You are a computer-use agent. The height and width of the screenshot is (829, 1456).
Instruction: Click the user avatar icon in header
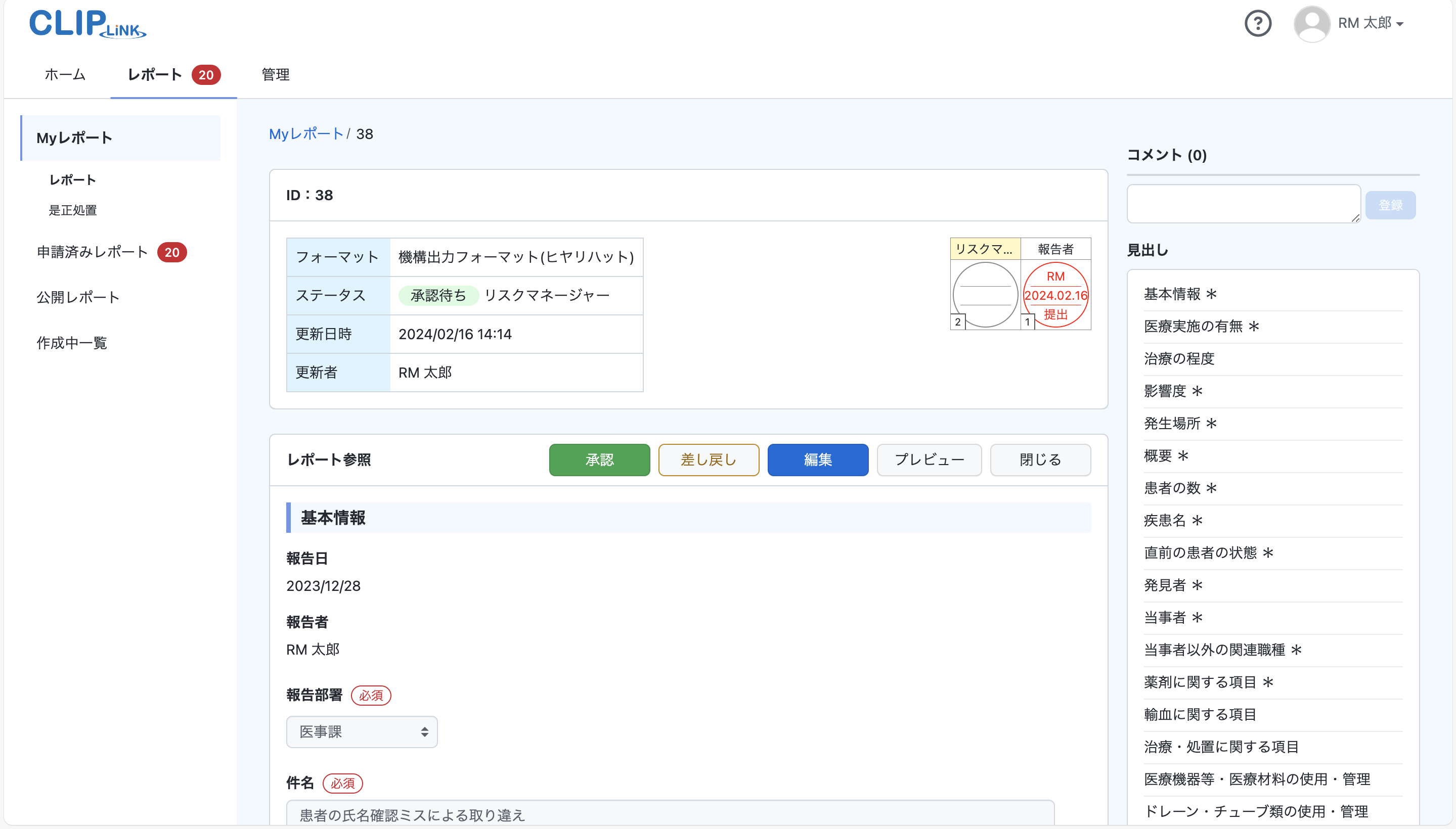(1312, 23)
